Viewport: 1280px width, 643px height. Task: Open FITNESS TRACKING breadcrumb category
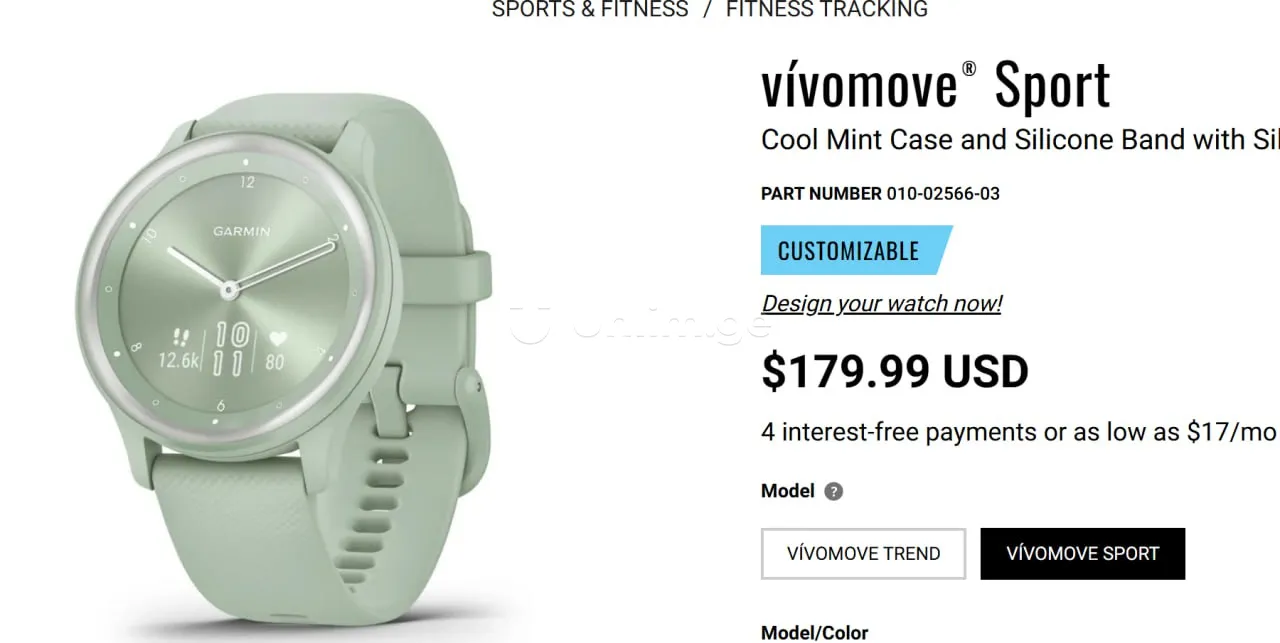pos(827,10)
